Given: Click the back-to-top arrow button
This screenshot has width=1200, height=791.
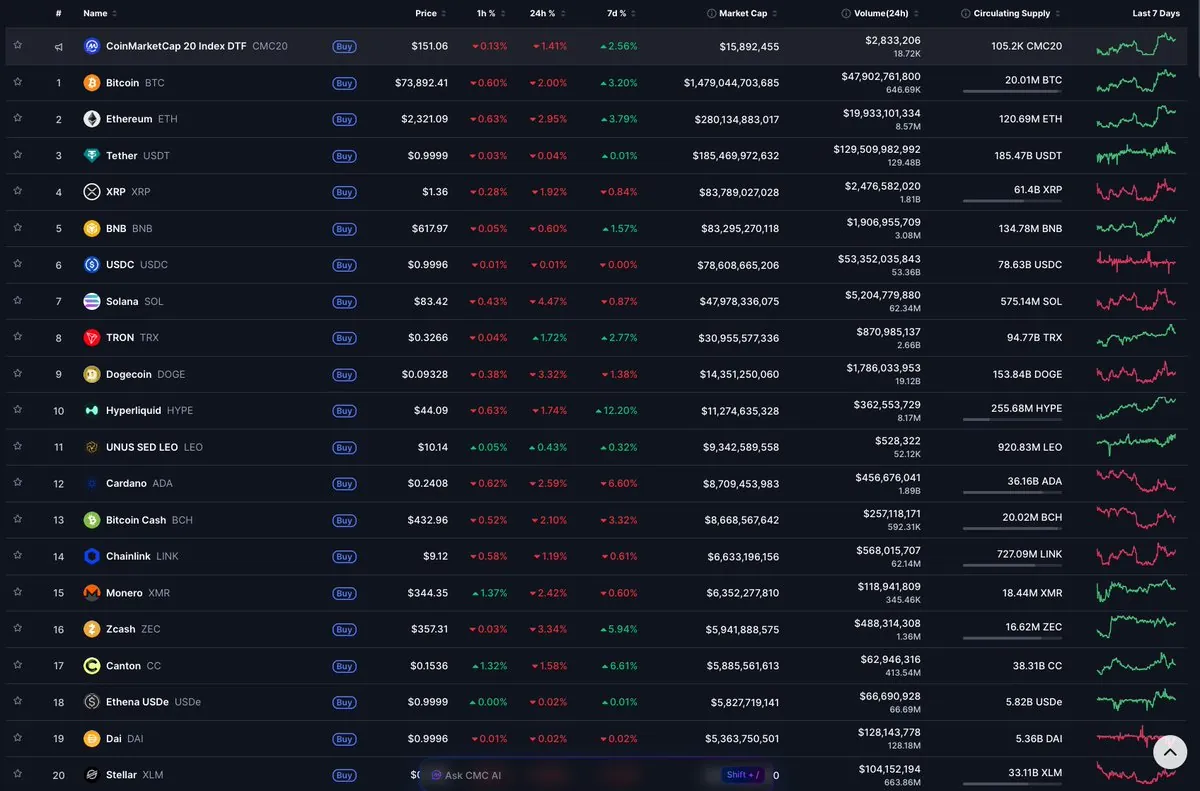Looking at the screenshot, I should pos(1170,751).
